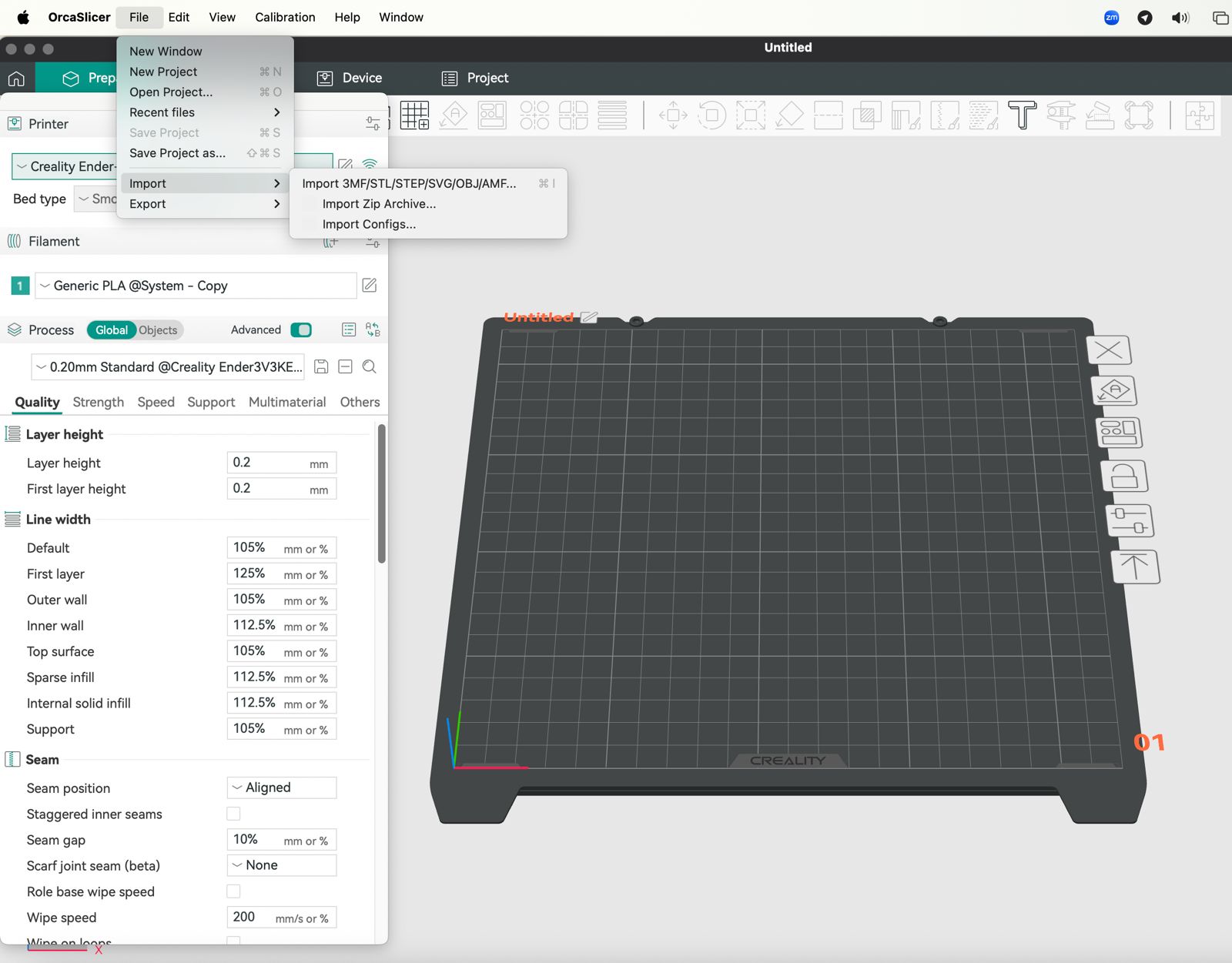The height and width of the screenshot is (963, 1232).
Task: Switch to the Strength tab
Action: 98,402
